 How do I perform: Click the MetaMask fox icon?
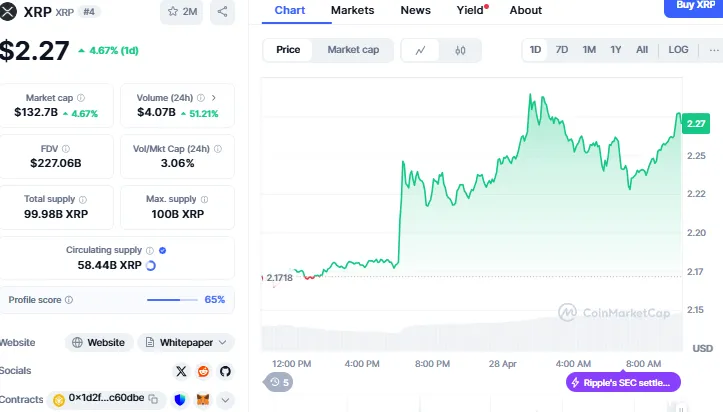point(203,399)
